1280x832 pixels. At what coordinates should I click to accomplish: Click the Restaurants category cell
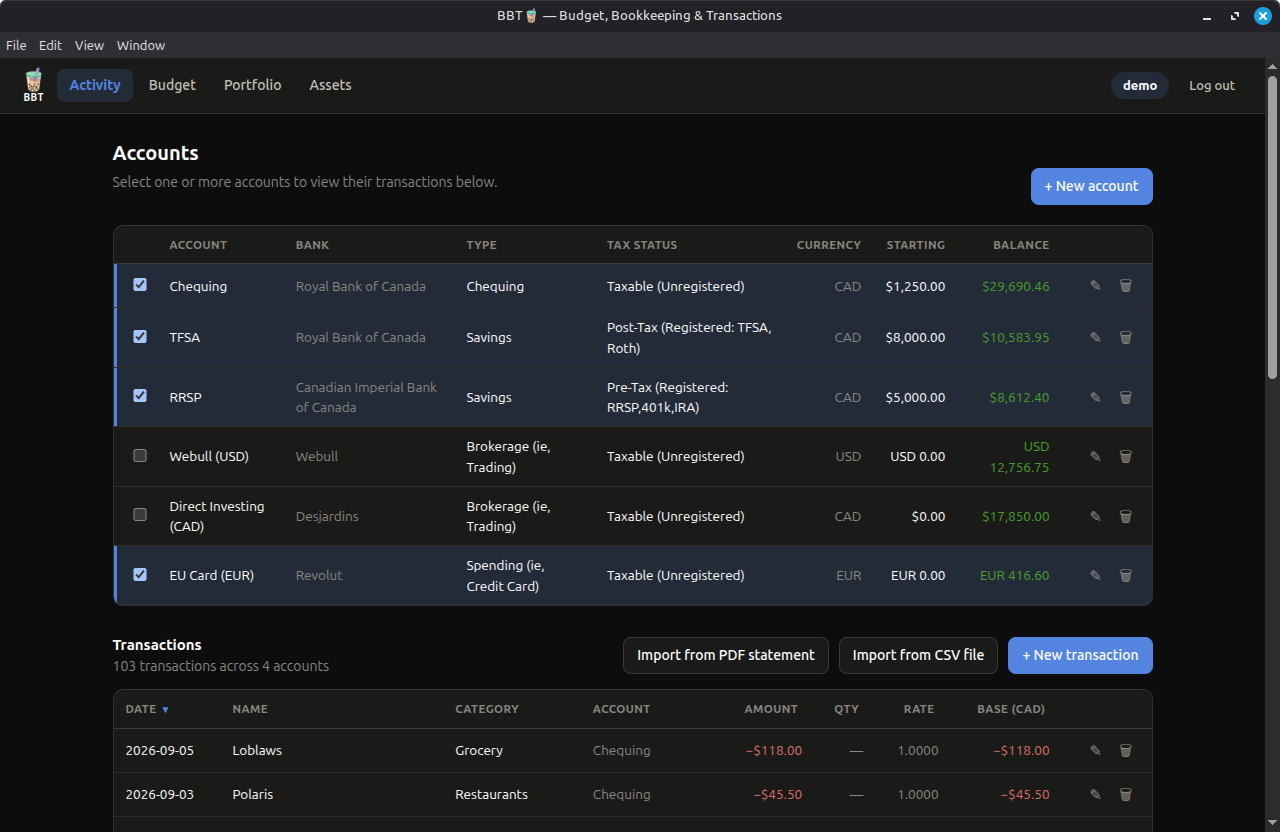(x=491, y=795)
